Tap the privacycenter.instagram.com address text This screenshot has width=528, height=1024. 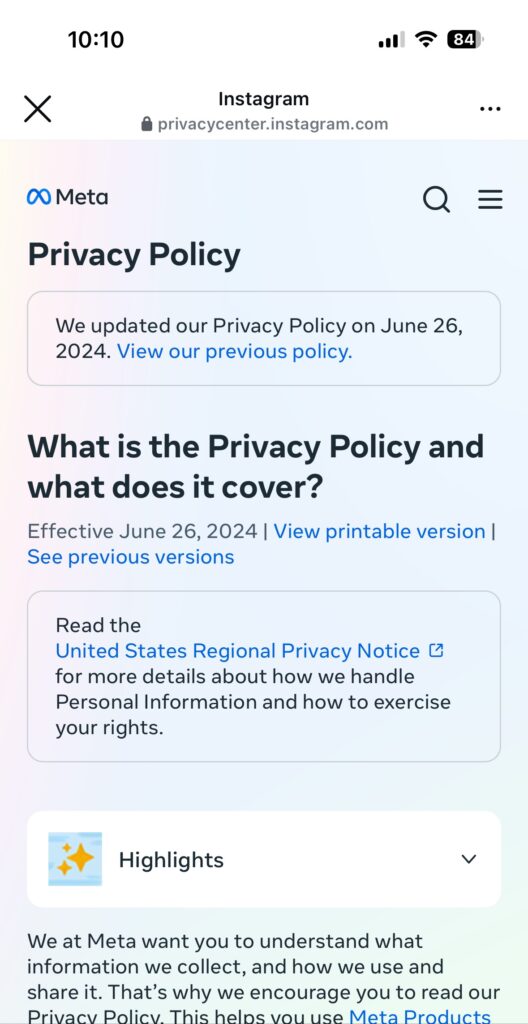272,123
